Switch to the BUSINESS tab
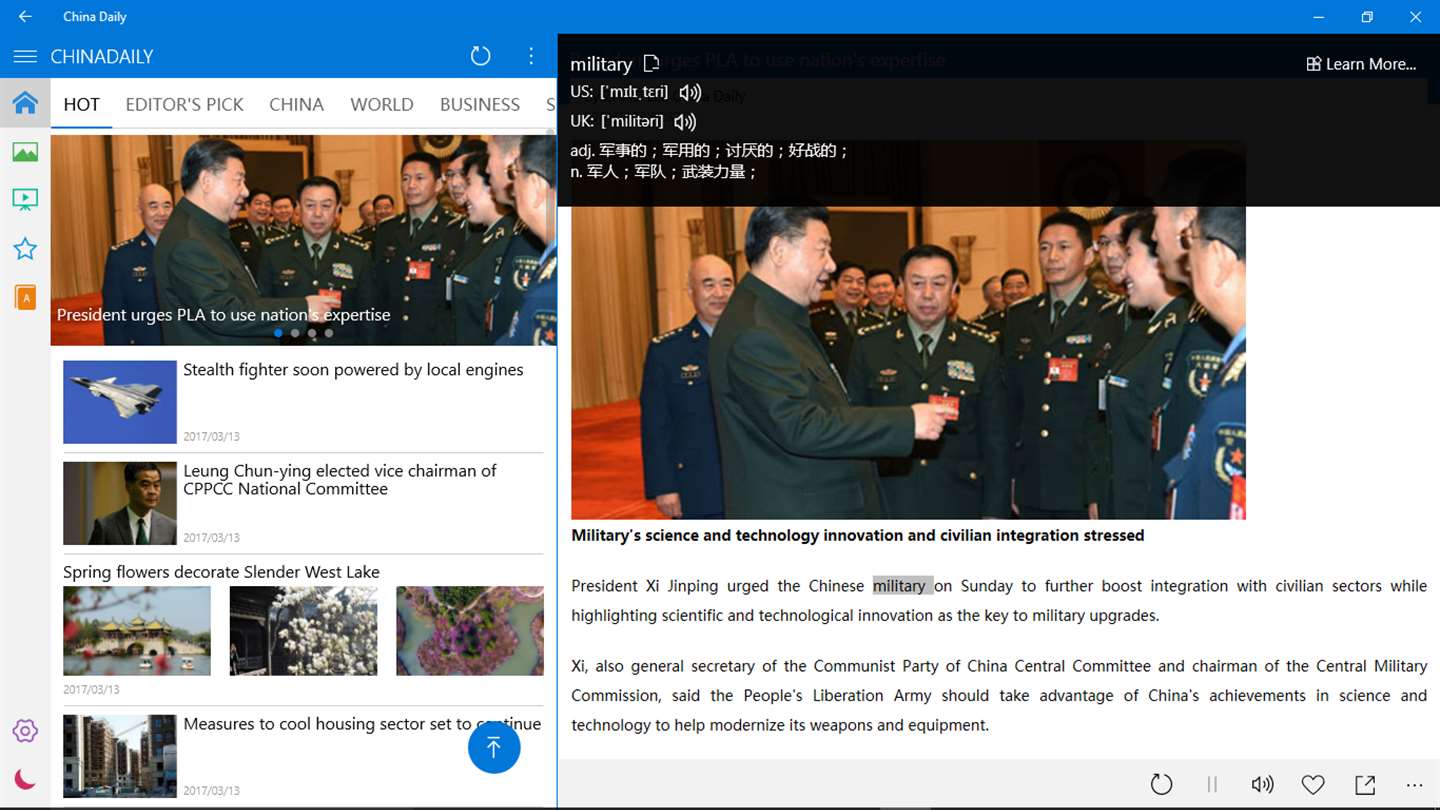This screenshot has width=1440, height=810. (480, 104)
